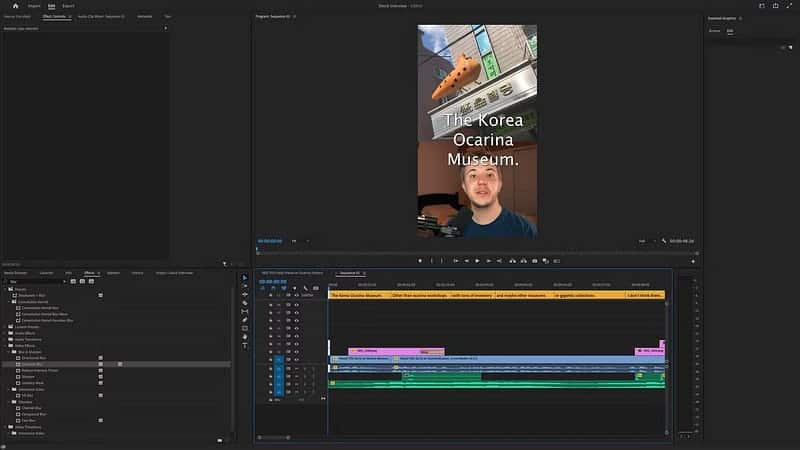The image size is (800, 450).
Task: Select the Pen tool
Action: click(245, 319)
